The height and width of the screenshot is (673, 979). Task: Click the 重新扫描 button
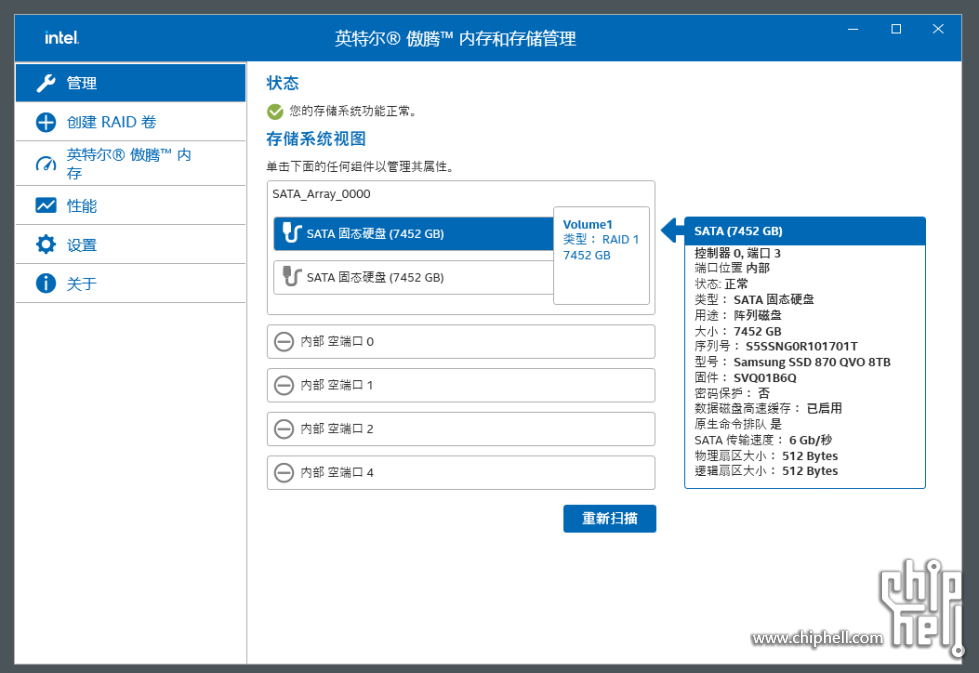click(x=609, y=518)
